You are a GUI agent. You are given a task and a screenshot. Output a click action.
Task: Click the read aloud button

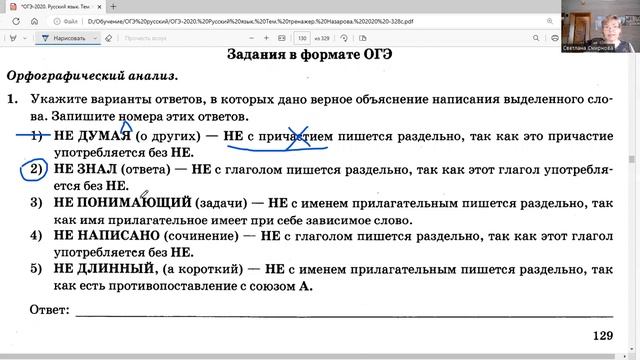[x=145, y=38]
